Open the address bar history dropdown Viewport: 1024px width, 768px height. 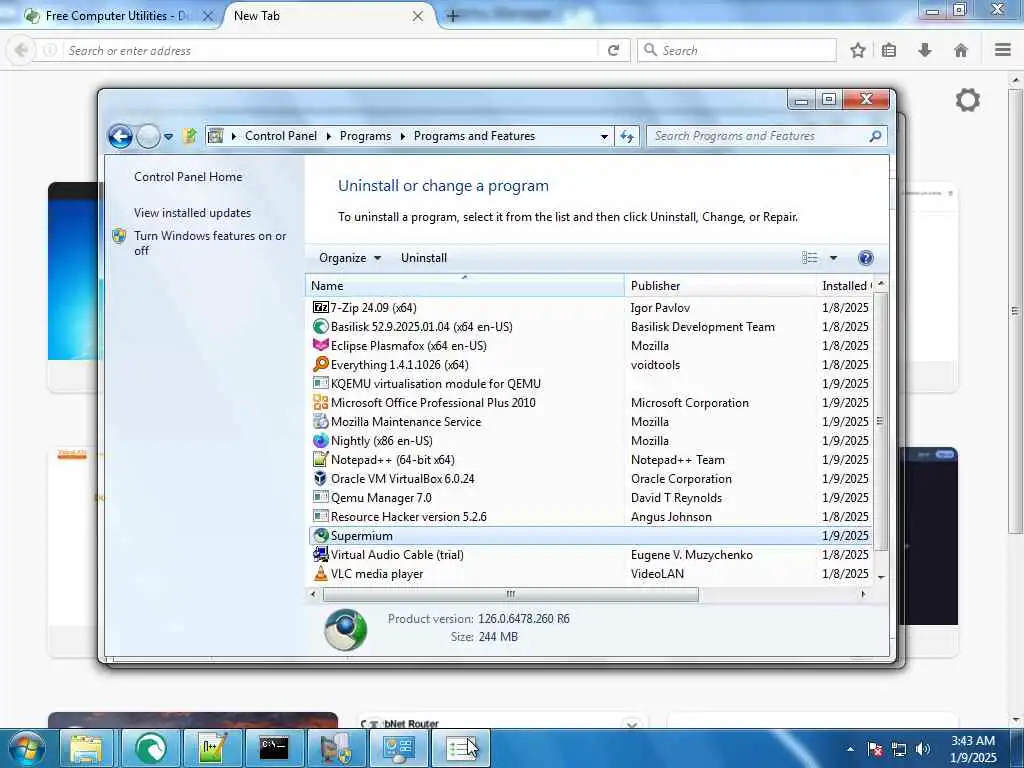(x=604, y=136)
